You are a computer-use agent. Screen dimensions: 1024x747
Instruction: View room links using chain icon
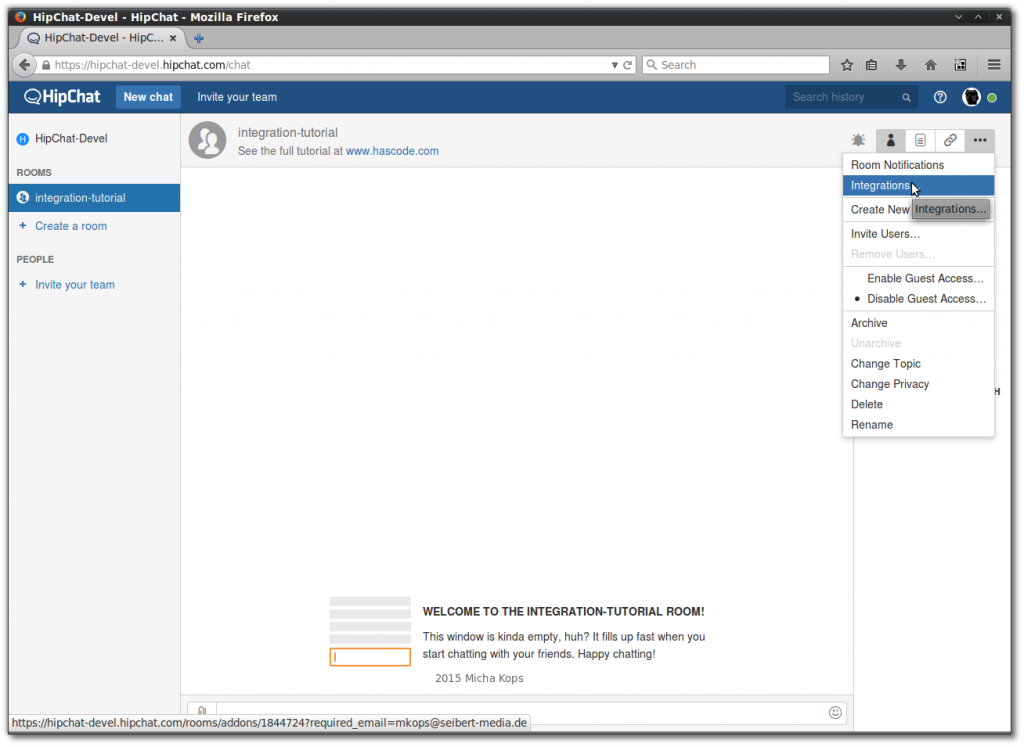pyautogui.click(x=950, y=140)
